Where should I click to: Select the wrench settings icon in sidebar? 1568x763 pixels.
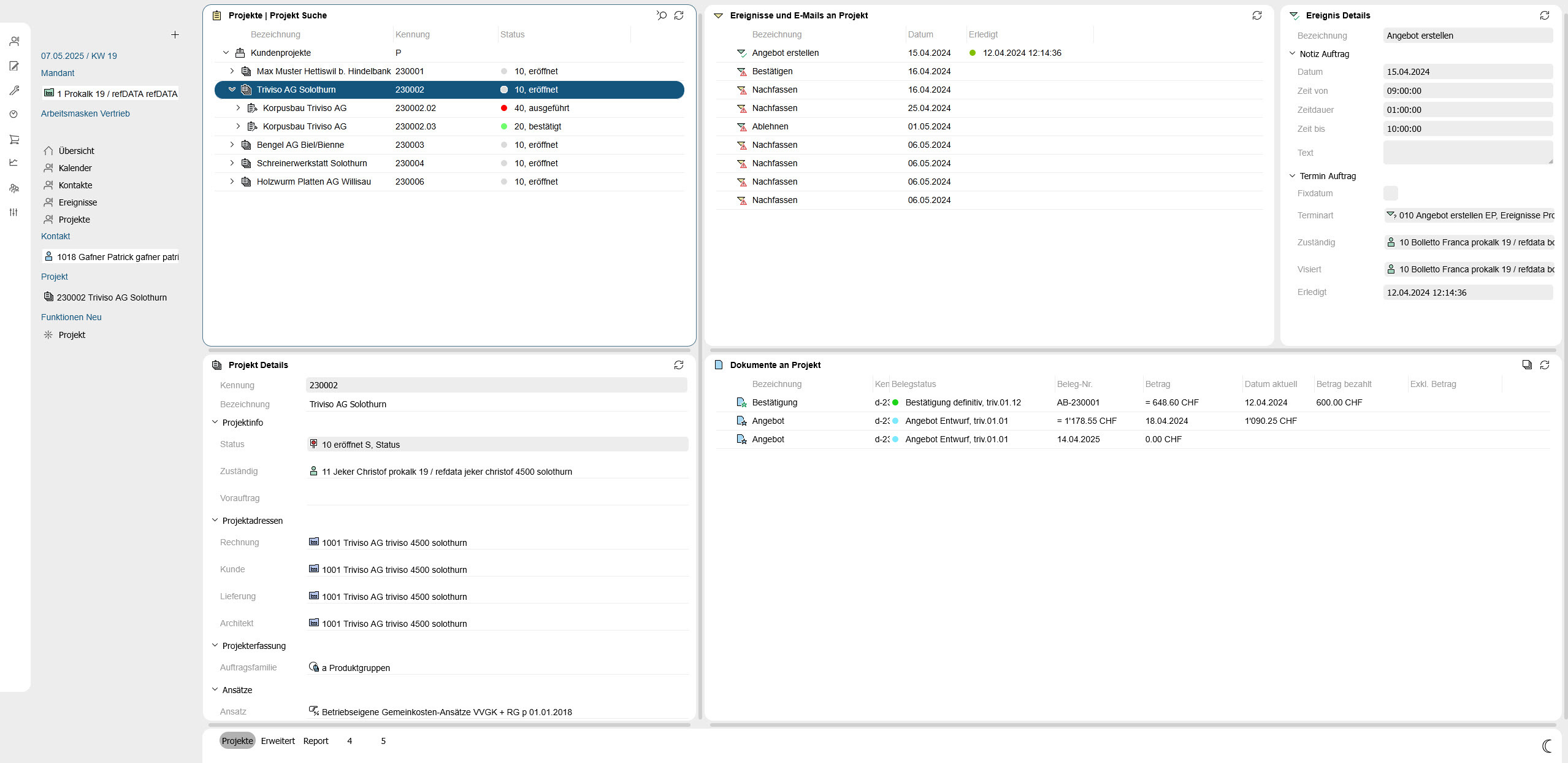coord(14,90)
